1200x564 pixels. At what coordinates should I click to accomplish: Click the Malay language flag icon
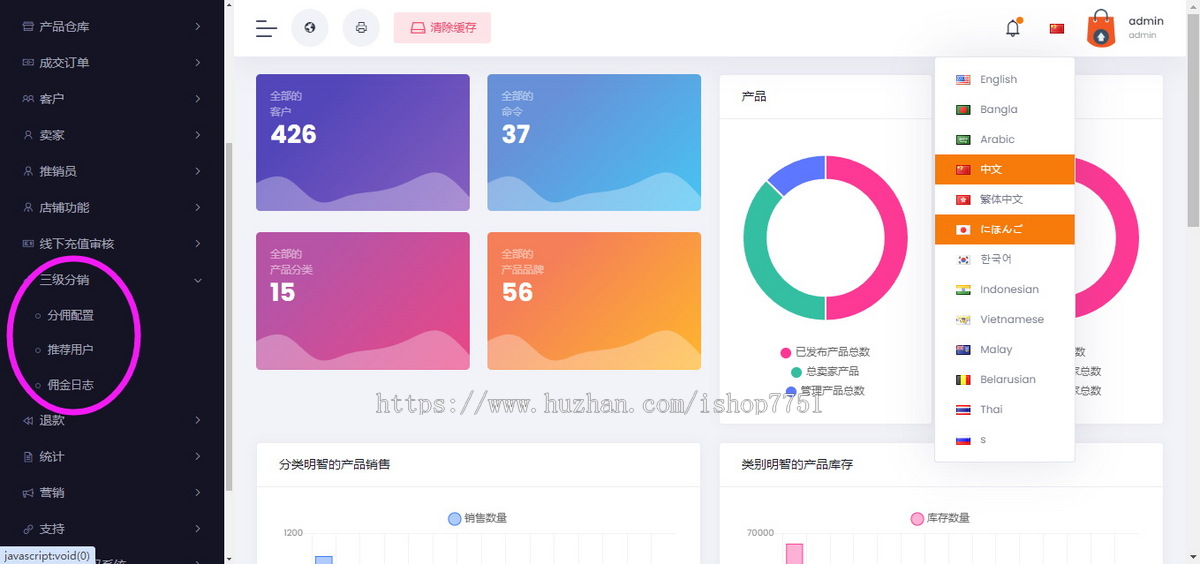[963, 350]
